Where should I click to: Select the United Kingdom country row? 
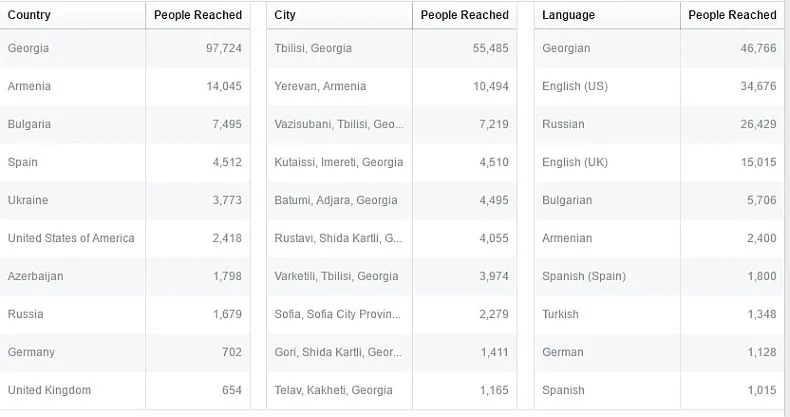tap(125, 390)
